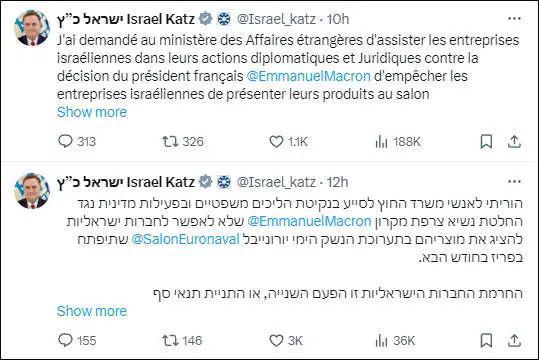View analytics for the 188K views tweet
Viewport: 539px width, 360px height.
tap(398, 141)
